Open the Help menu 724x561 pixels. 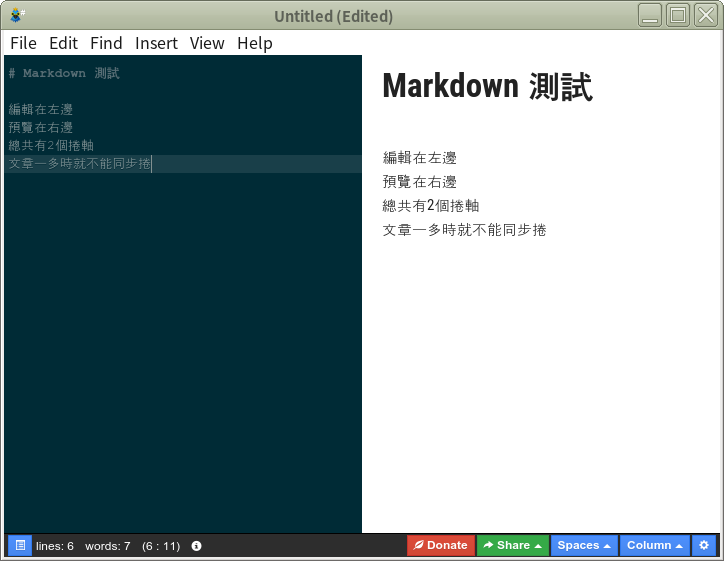255,43
